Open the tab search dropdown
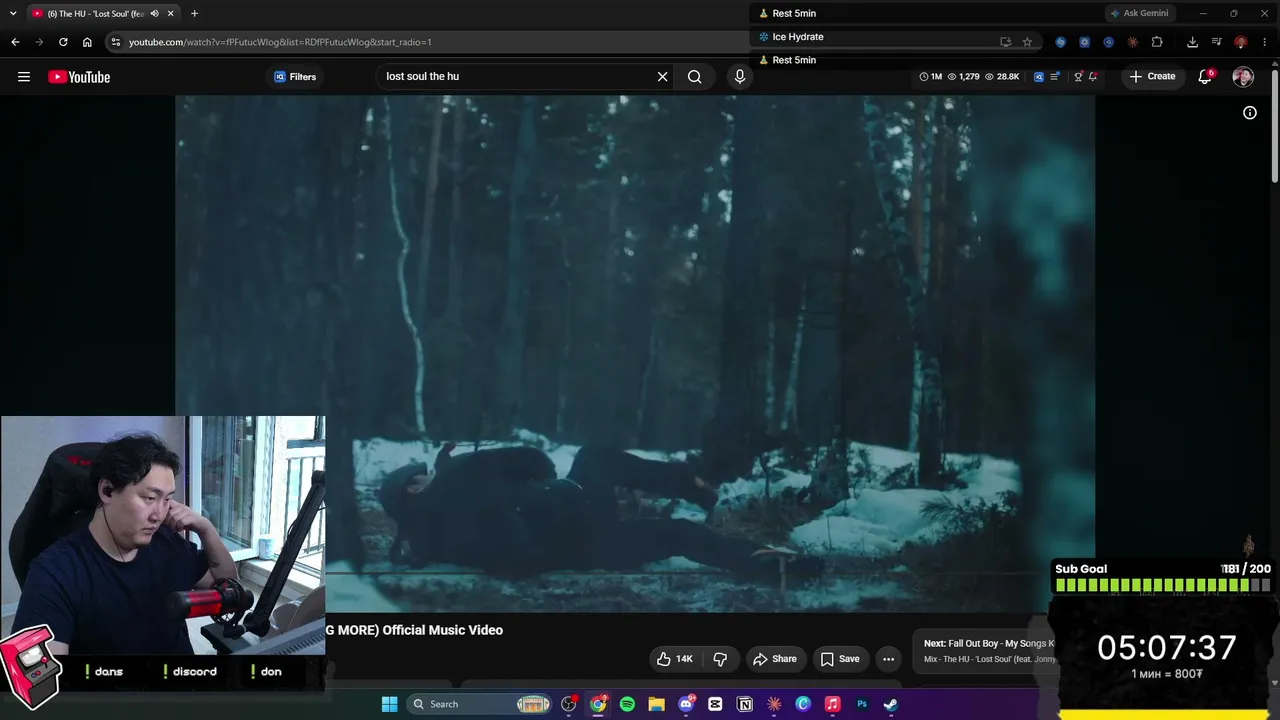The image size is (1280, 720). pyautogui.click(x=13, y=13)
